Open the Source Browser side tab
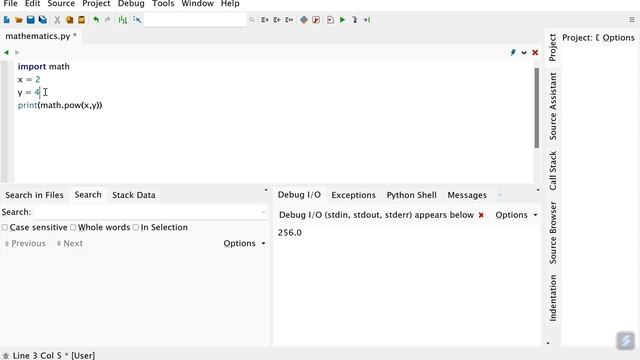 pos(553,233)
